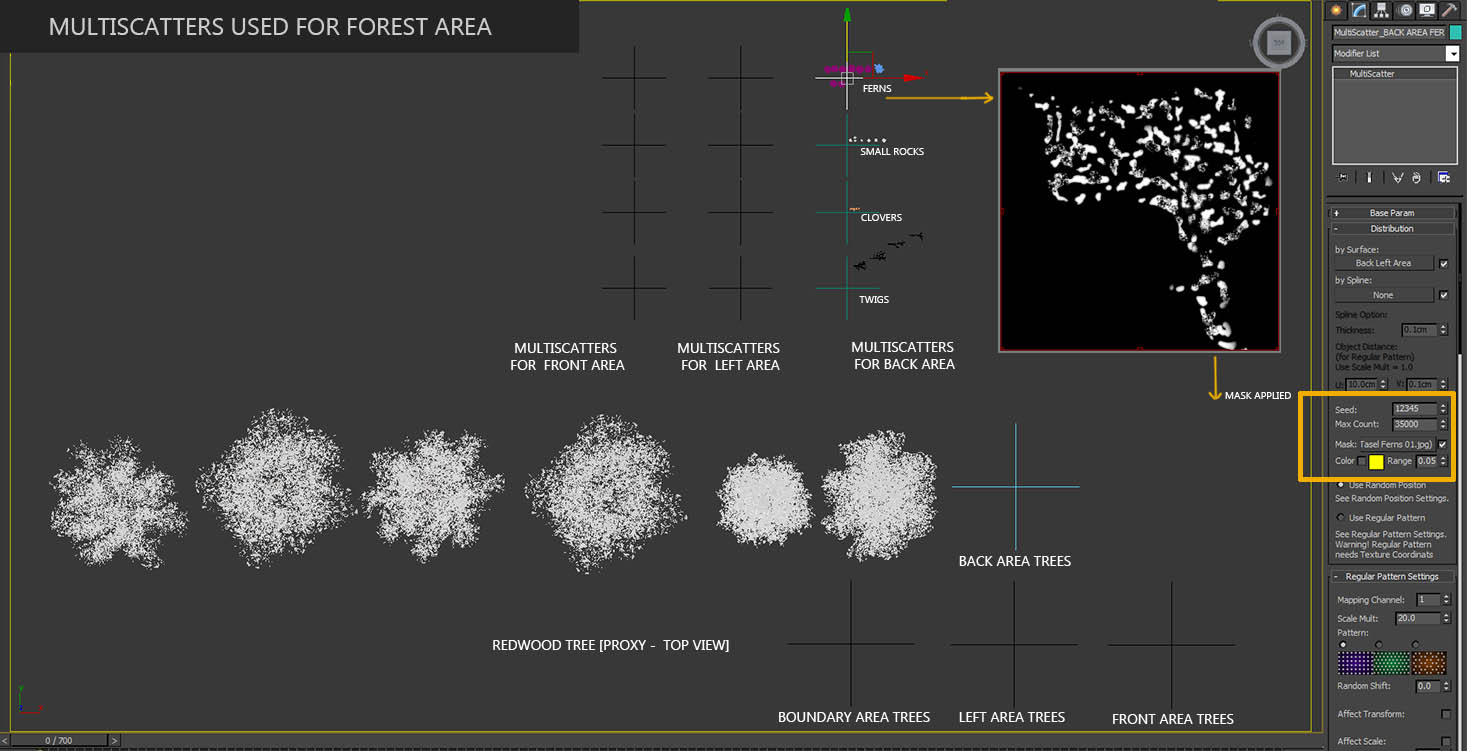Click the Pin Stack icon
This screenshot has height=751, width=1467.
(x=1343, y=177)
